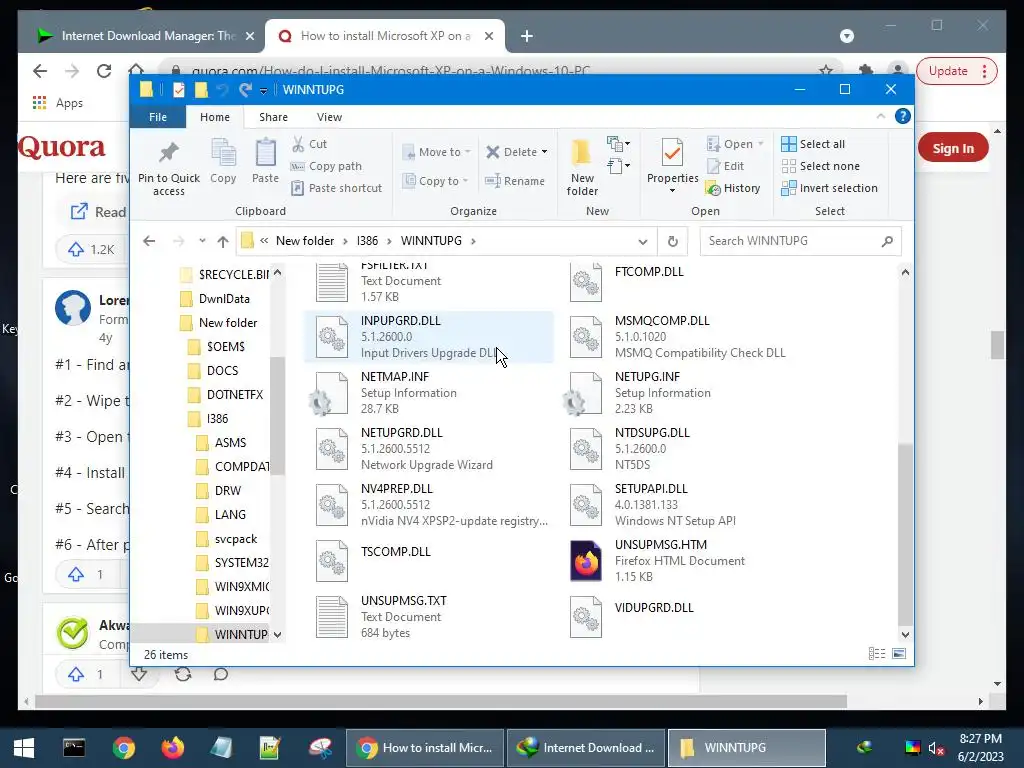Open Internet Download Manager taskbar button
The height and width of the screenshot is (768, 1024).
coord(586,748)
